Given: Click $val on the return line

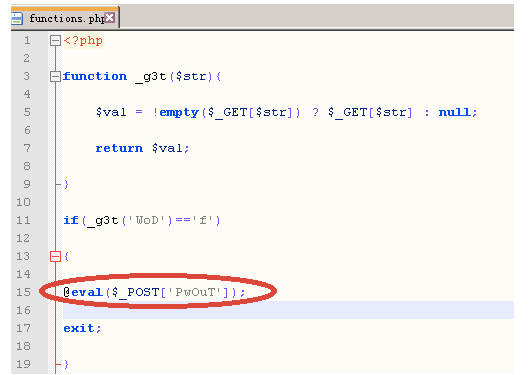Looking at the screenshot, I should 167,148.
